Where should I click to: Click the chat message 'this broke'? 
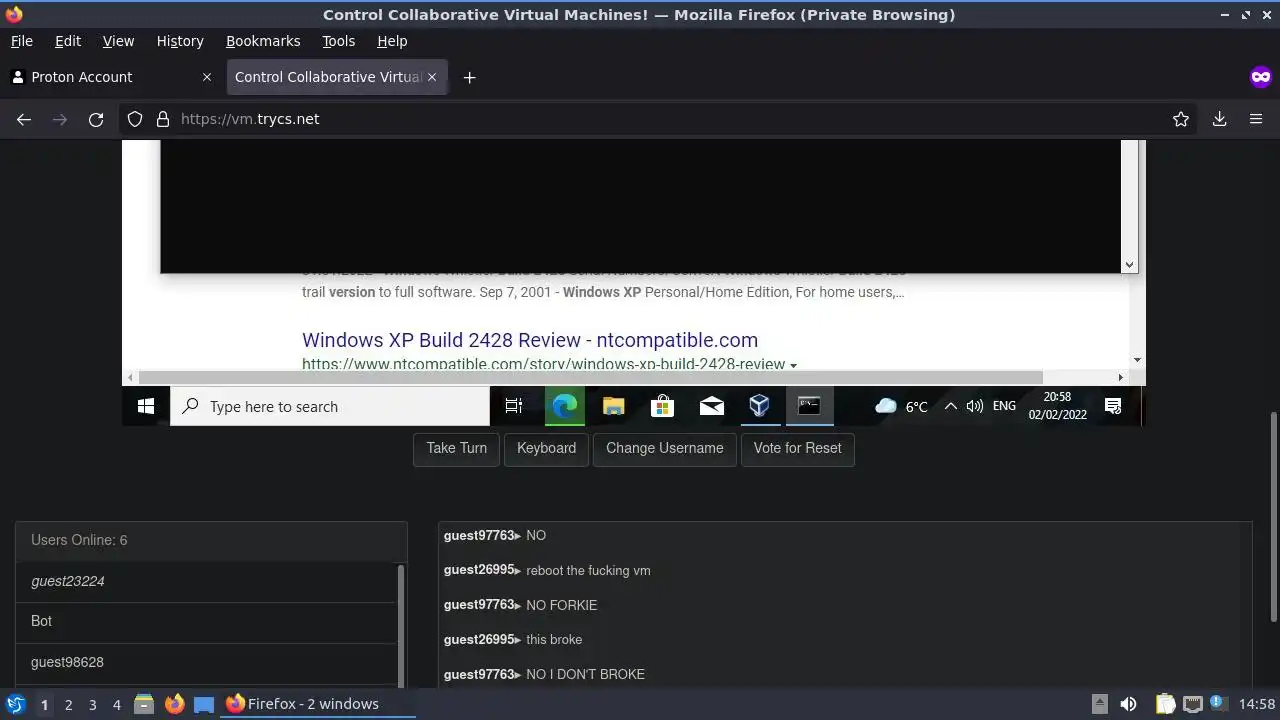[x=554, y=639]
